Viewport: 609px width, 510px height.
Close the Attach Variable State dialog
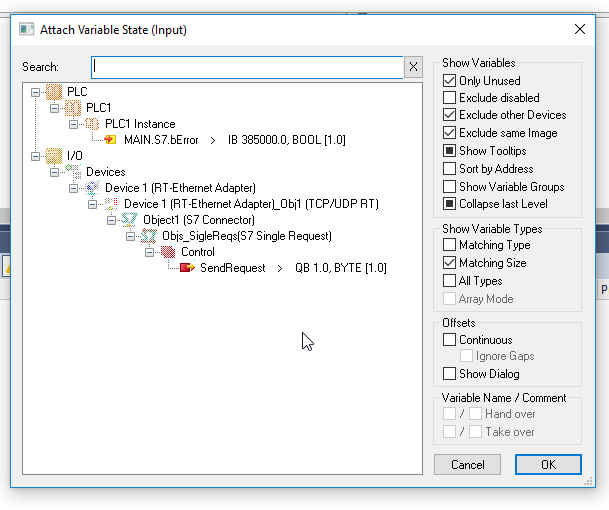pyautogui.click(x=580, y=29)
